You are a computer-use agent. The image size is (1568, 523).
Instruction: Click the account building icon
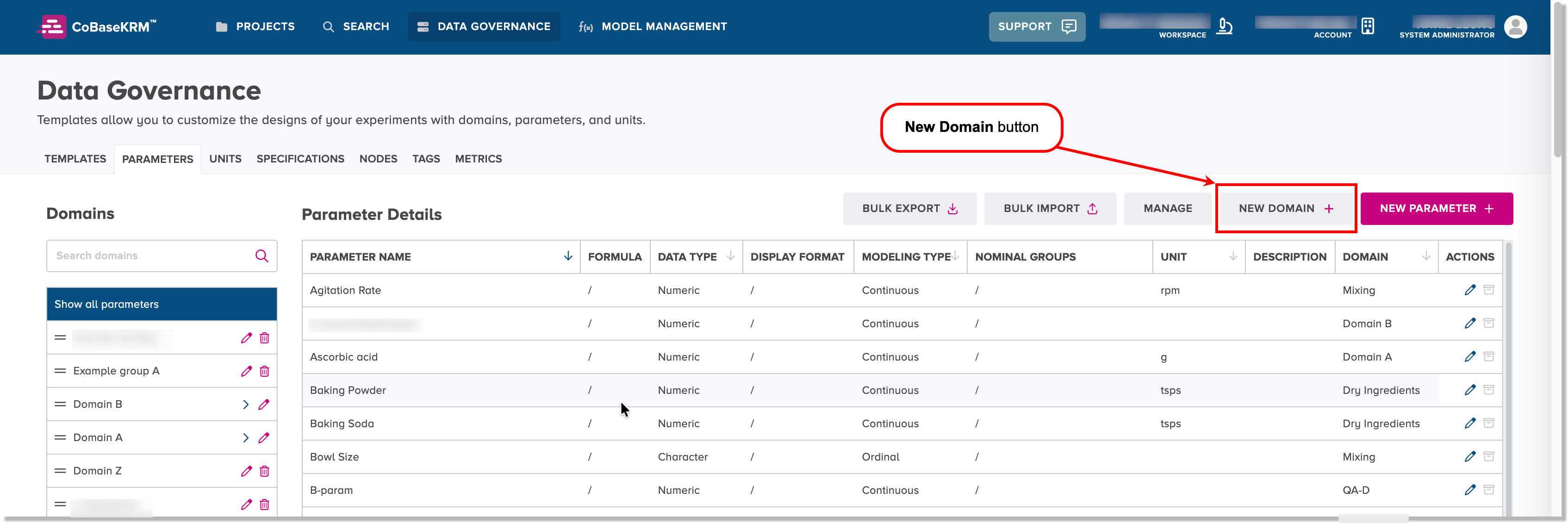click(1368, 26)
